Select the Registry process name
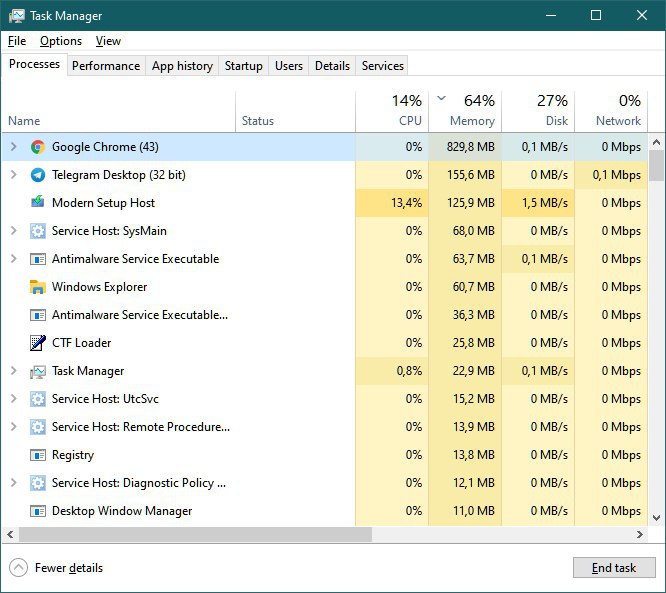This screenshot has width=666, height=593. [x=73, y=455]
